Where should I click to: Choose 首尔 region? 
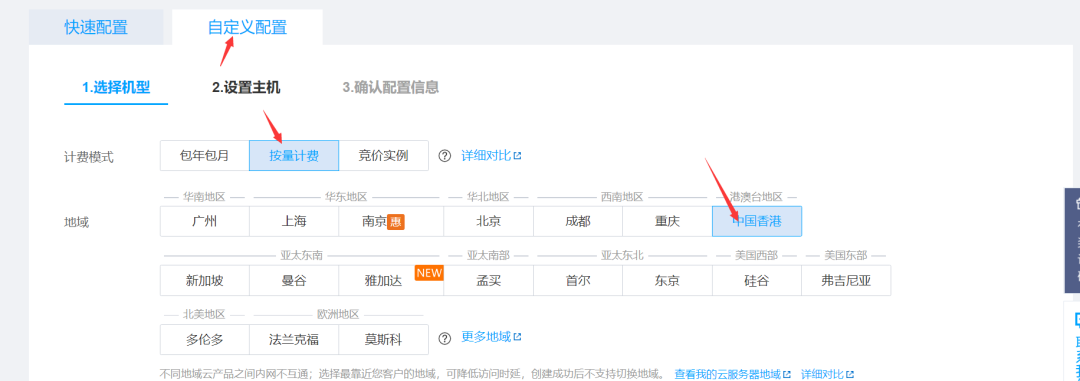pos(578,280)
